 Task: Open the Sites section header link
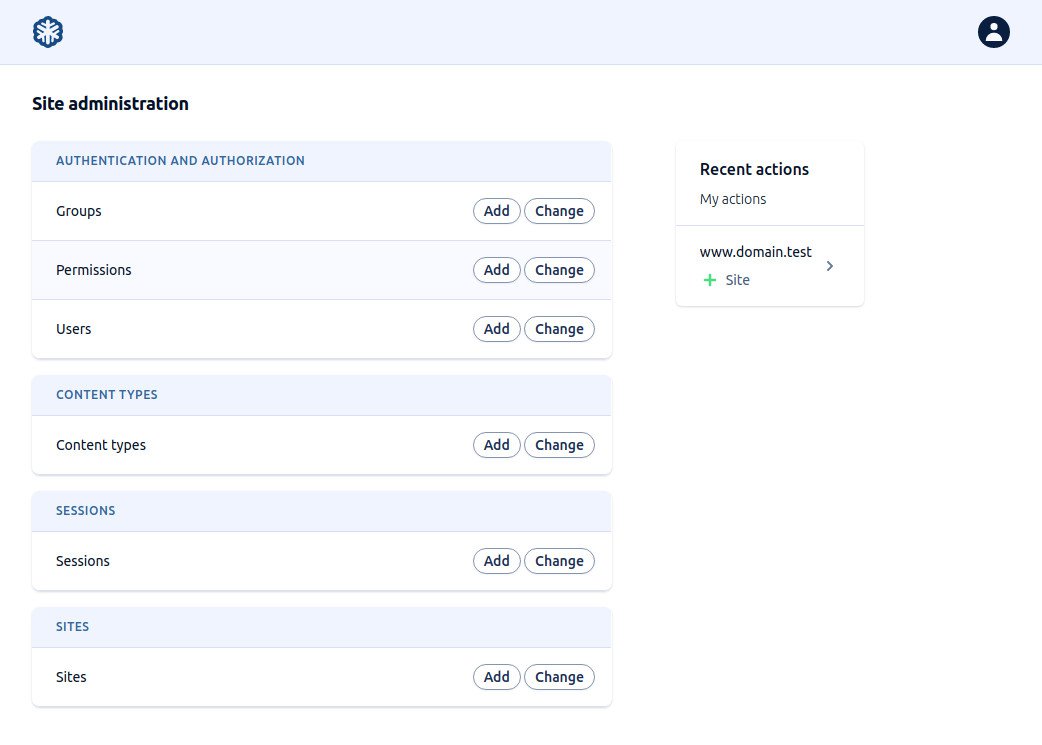(73, 627)
